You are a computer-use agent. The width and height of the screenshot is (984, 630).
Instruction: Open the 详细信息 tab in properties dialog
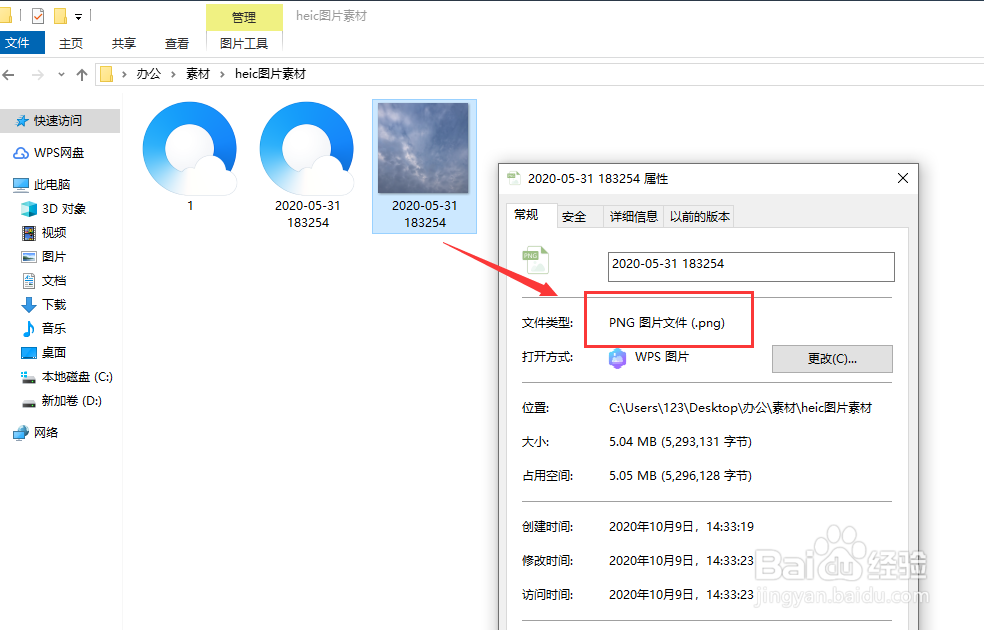click(633, 216)
